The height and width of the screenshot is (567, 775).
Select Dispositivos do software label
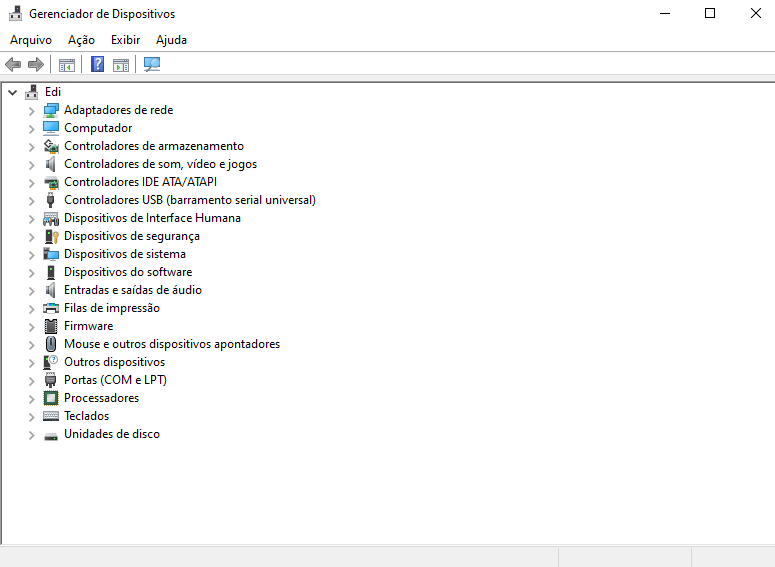click(x=128, y=272)
